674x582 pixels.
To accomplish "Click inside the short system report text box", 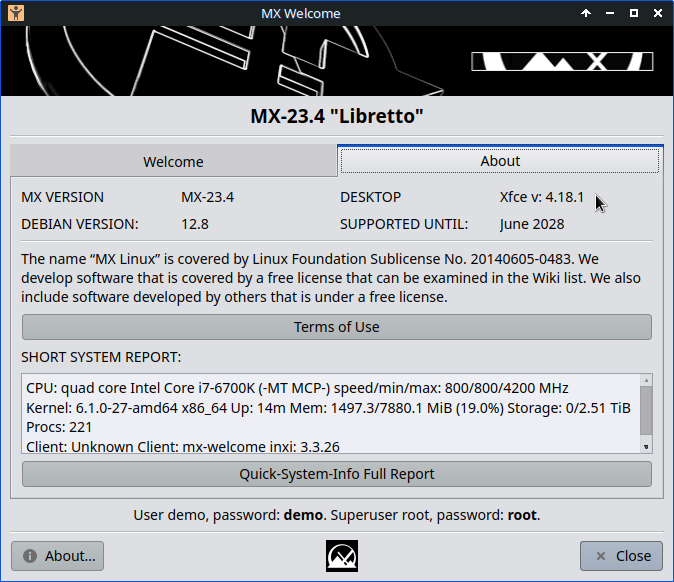I will (331, 414).
